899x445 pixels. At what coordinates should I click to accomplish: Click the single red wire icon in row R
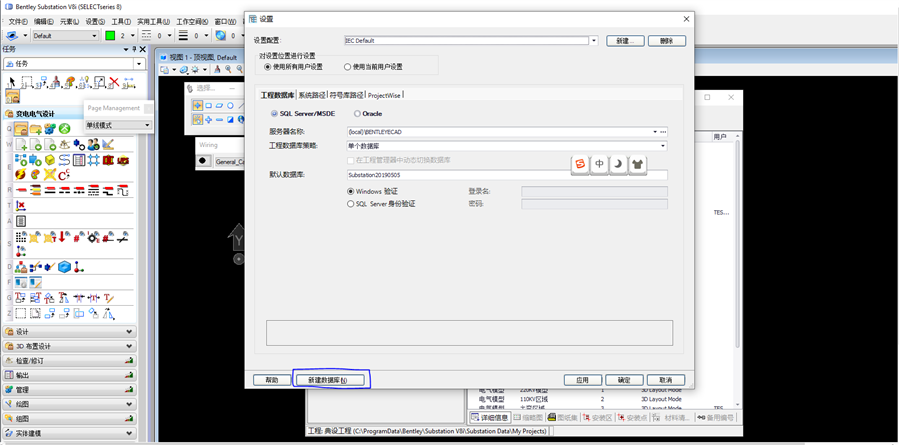point(21,190)
